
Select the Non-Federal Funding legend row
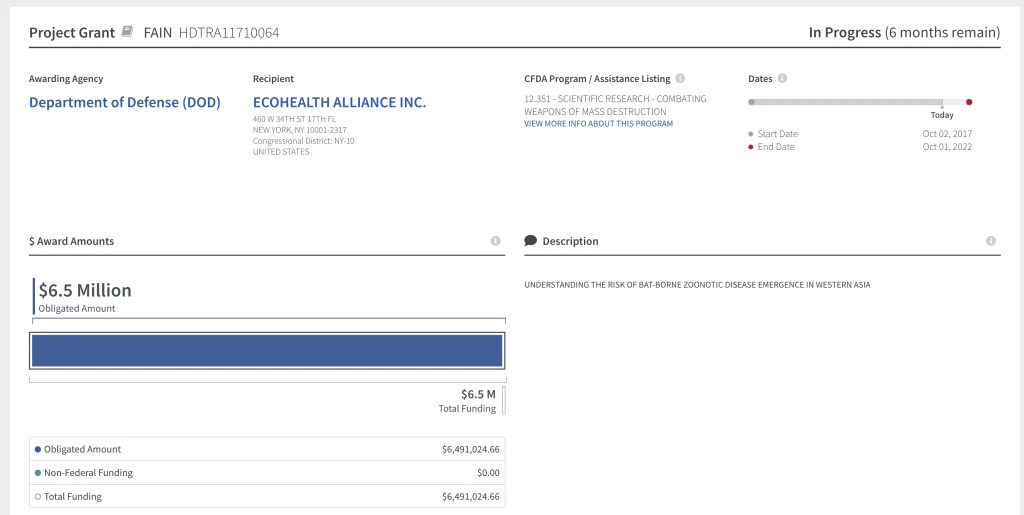pos(267,473)
